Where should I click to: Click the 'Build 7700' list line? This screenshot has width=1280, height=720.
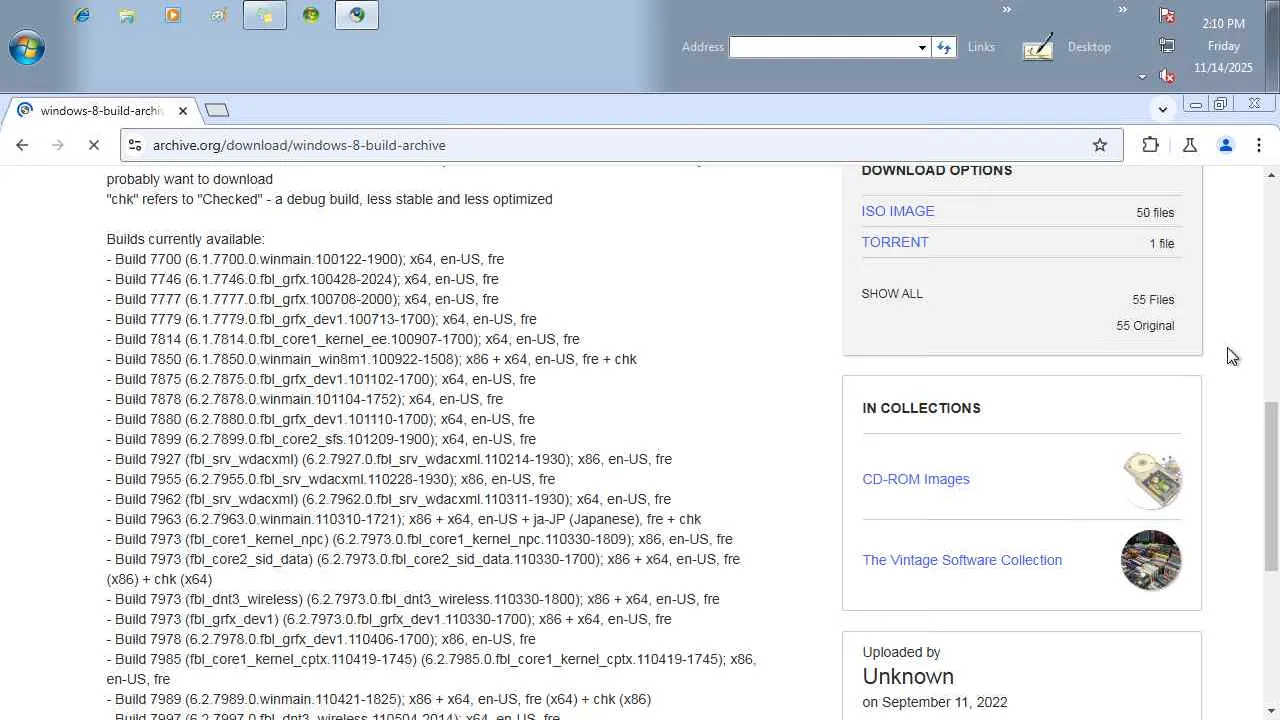coord(305,259)
